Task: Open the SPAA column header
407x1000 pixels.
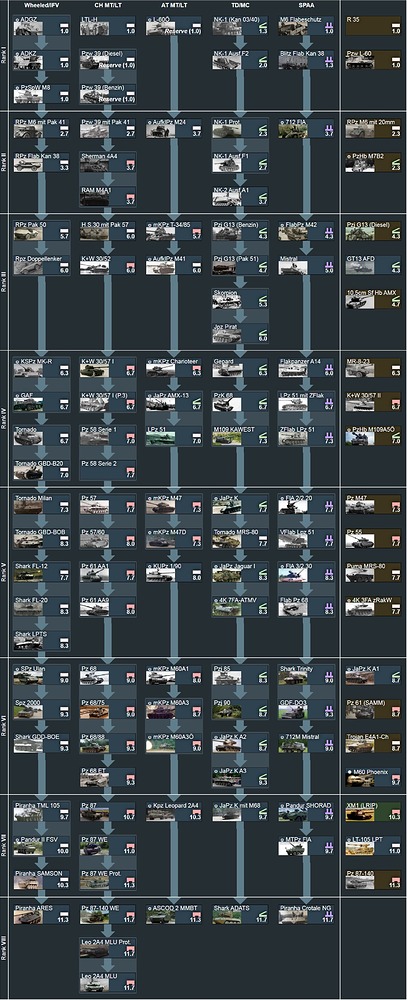Action: [x=306, y=5]
